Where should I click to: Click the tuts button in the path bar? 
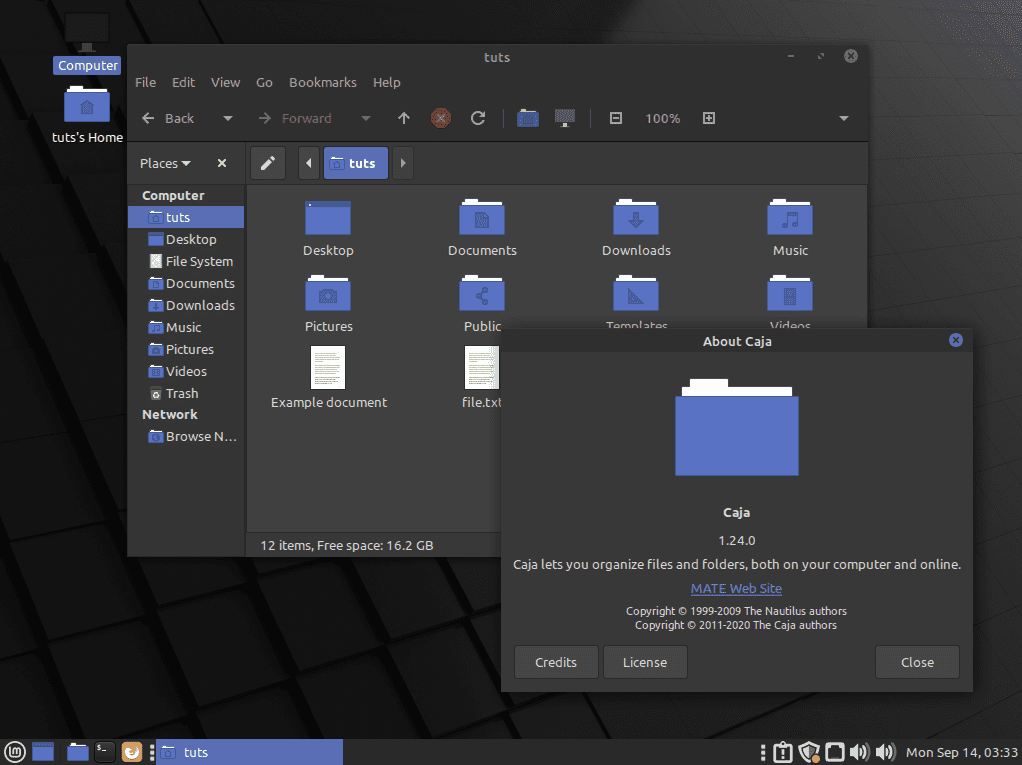coord(355,162)
